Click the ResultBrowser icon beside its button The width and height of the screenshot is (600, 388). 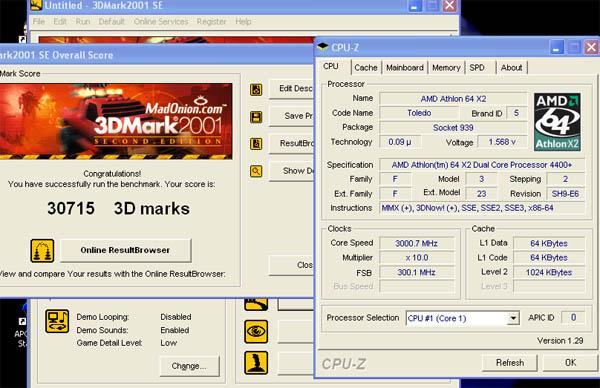click(256, 144)
